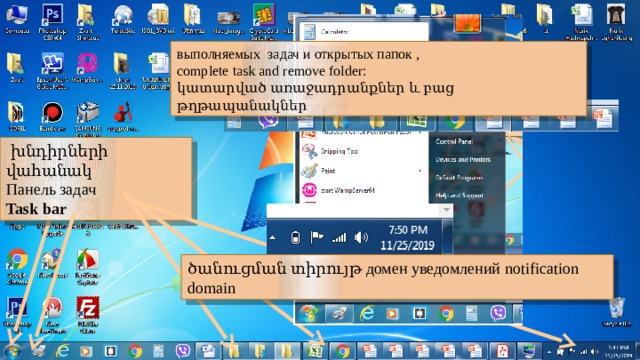Open the Start orb in the main taskbar
Image resolution: width=640 pixels, height=360 pixels.
[x=12, y=351]
